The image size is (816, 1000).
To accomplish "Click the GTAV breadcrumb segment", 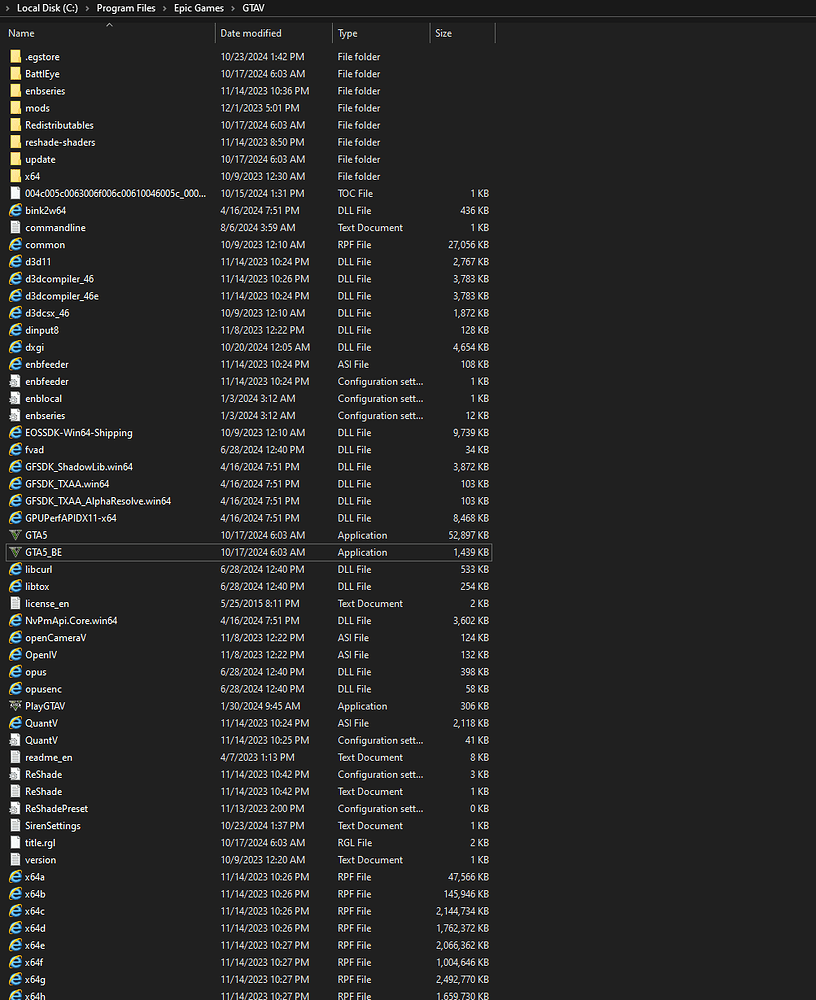I will 253,8.
